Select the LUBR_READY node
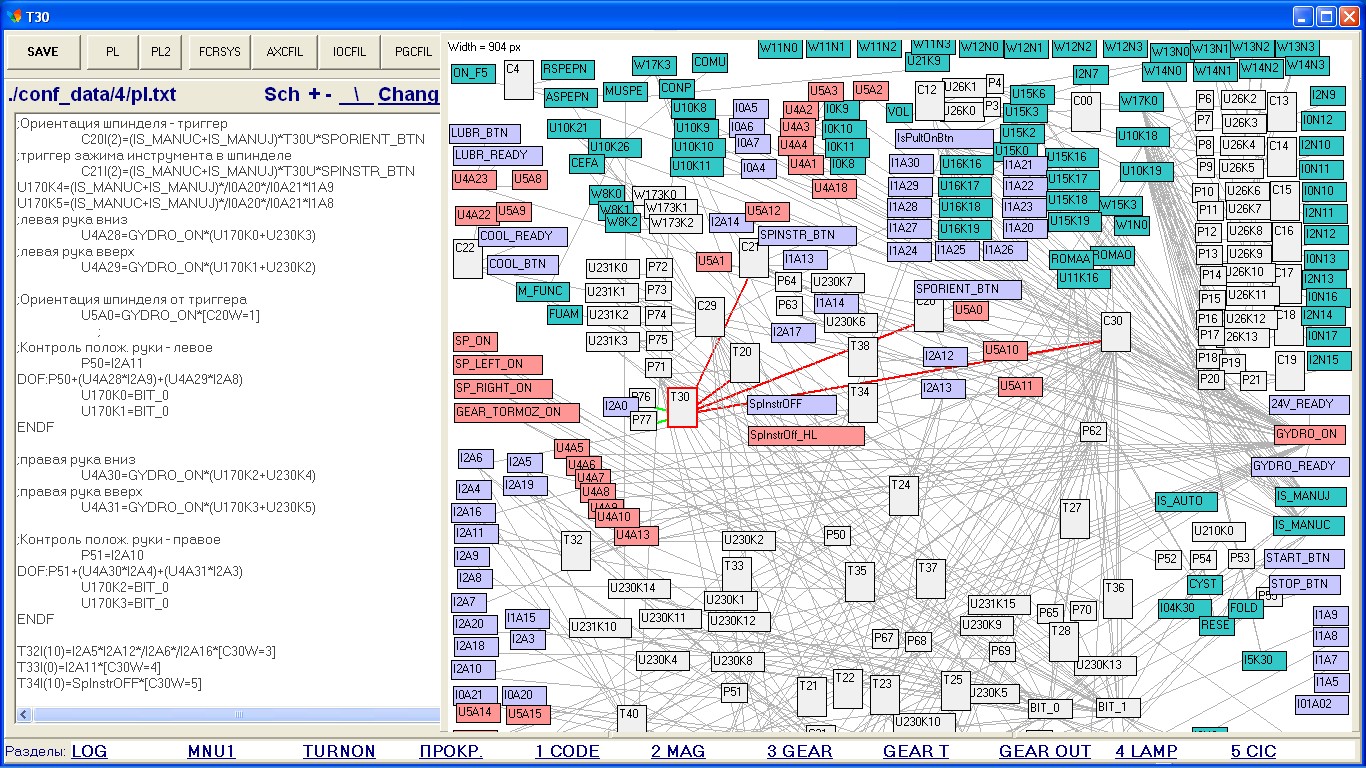 pos(497,155)
